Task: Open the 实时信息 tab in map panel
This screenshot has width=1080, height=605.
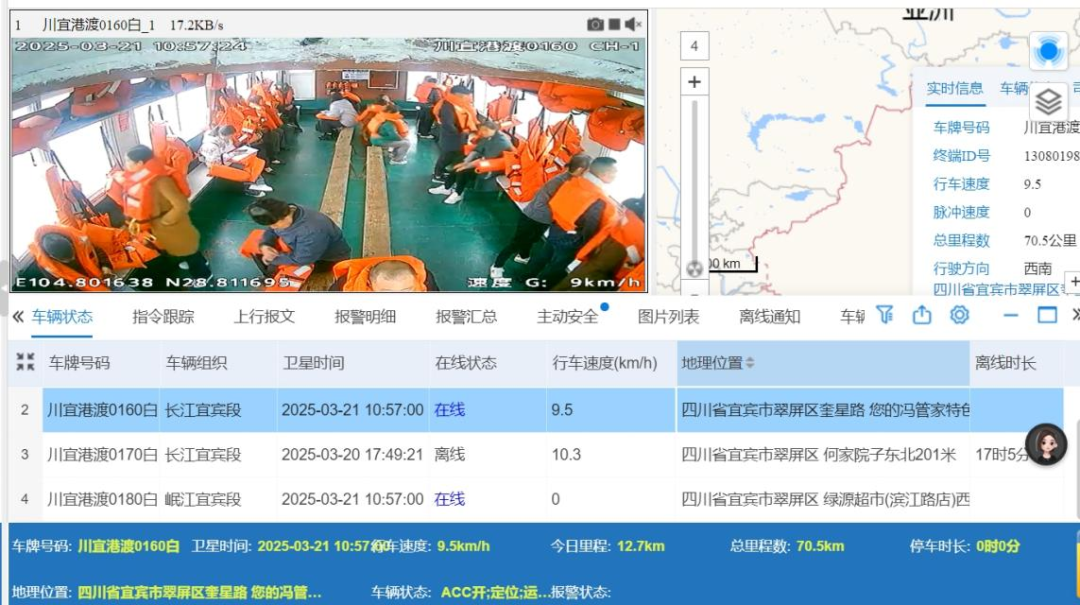Action: coord(955,88)
